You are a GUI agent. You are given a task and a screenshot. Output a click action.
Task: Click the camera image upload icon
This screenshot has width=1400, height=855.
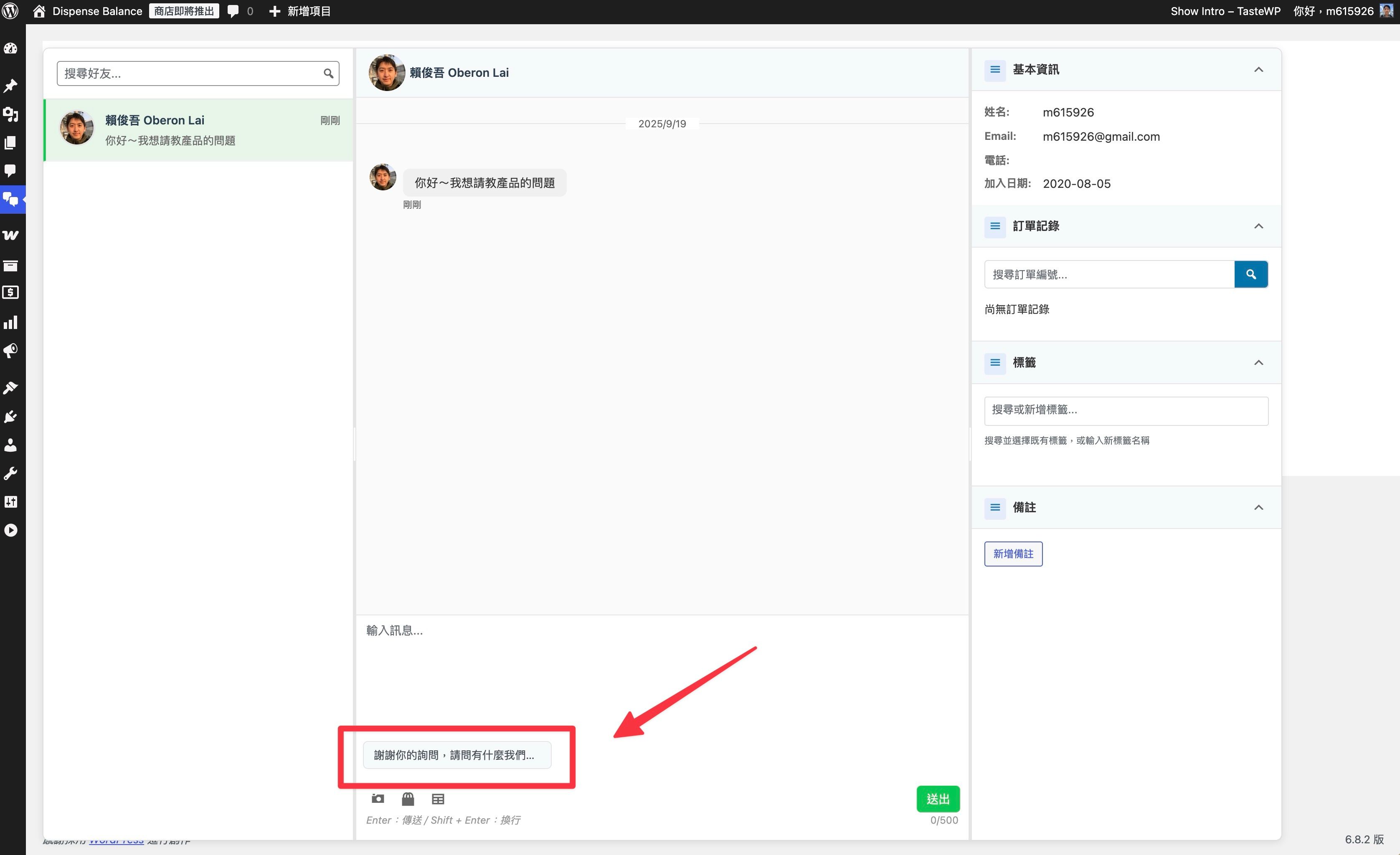[378, 799]
